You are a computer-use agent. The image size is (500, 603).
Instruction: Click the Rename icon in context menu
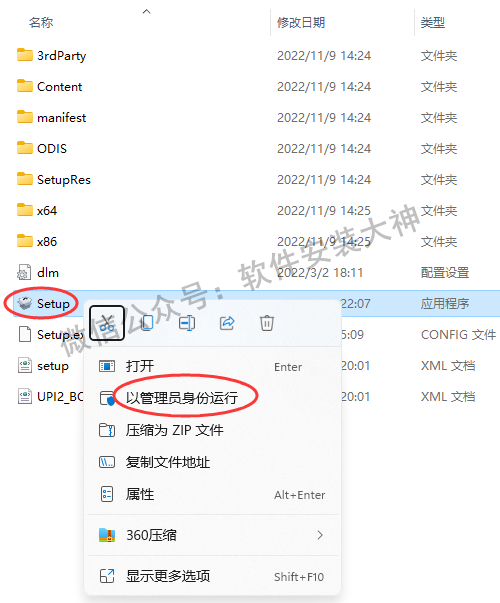[187, 323]
